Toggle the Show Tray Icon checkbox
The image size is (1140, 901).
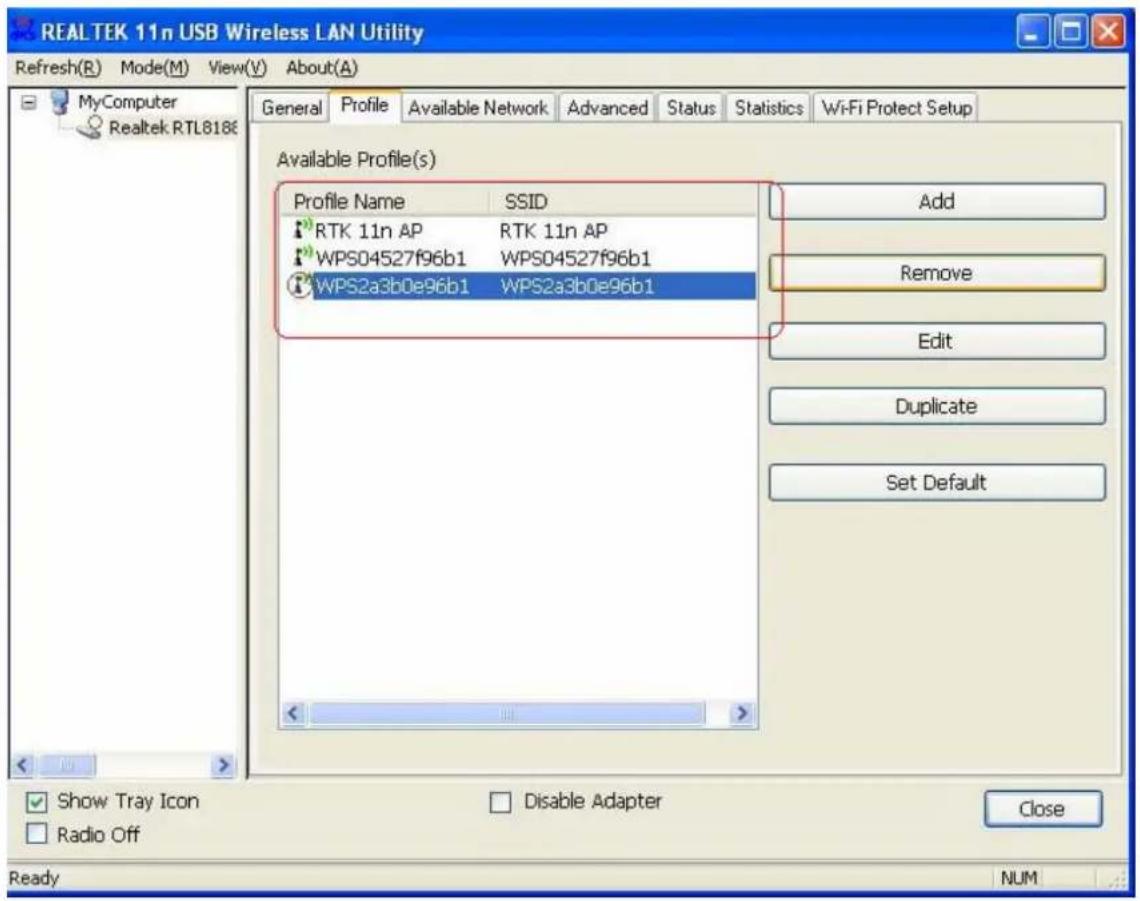pyautogui.click(x=36, y=802)
